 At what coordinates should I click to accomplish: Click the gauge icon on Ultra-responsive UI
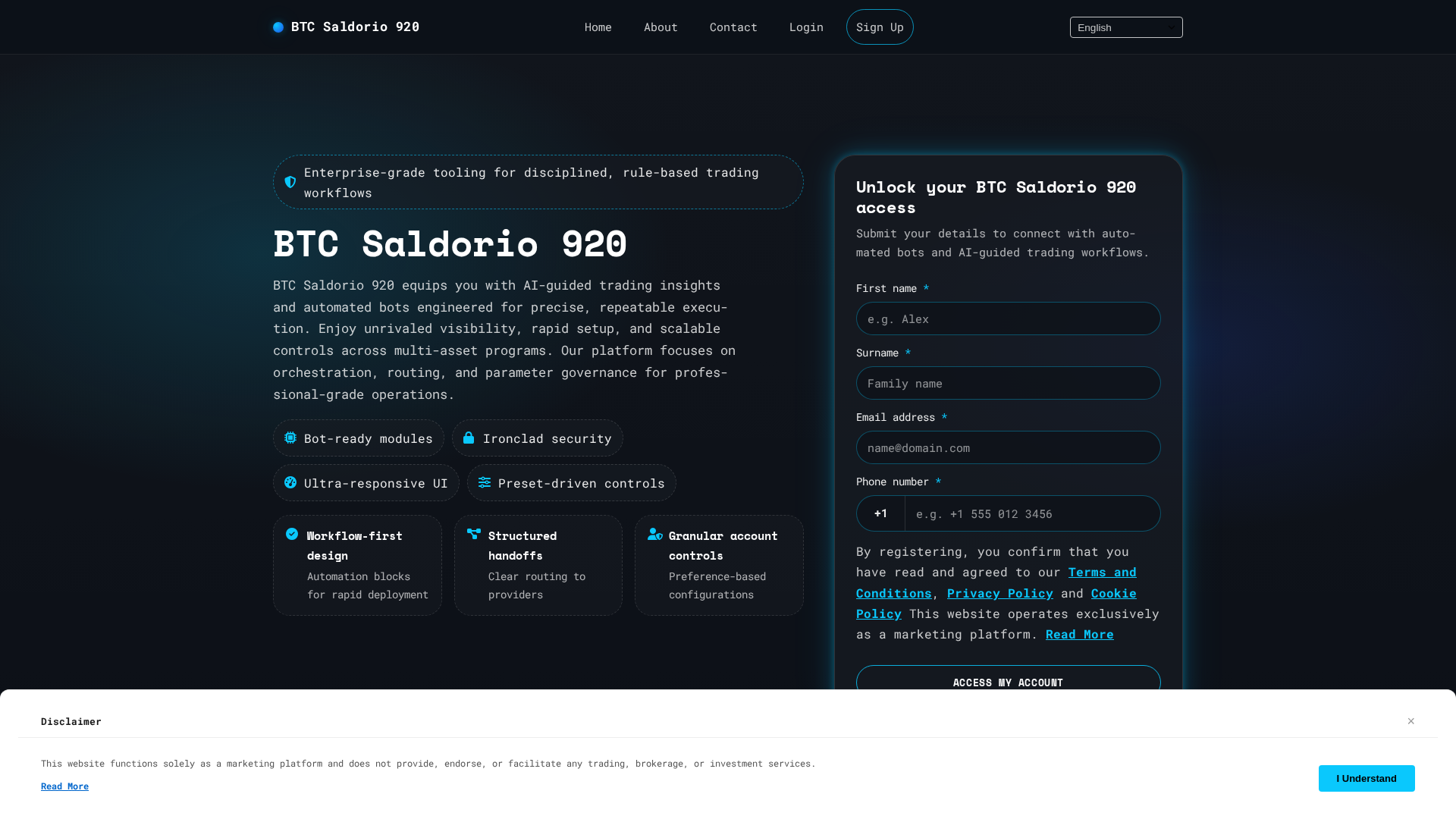[x=290, y=482]
